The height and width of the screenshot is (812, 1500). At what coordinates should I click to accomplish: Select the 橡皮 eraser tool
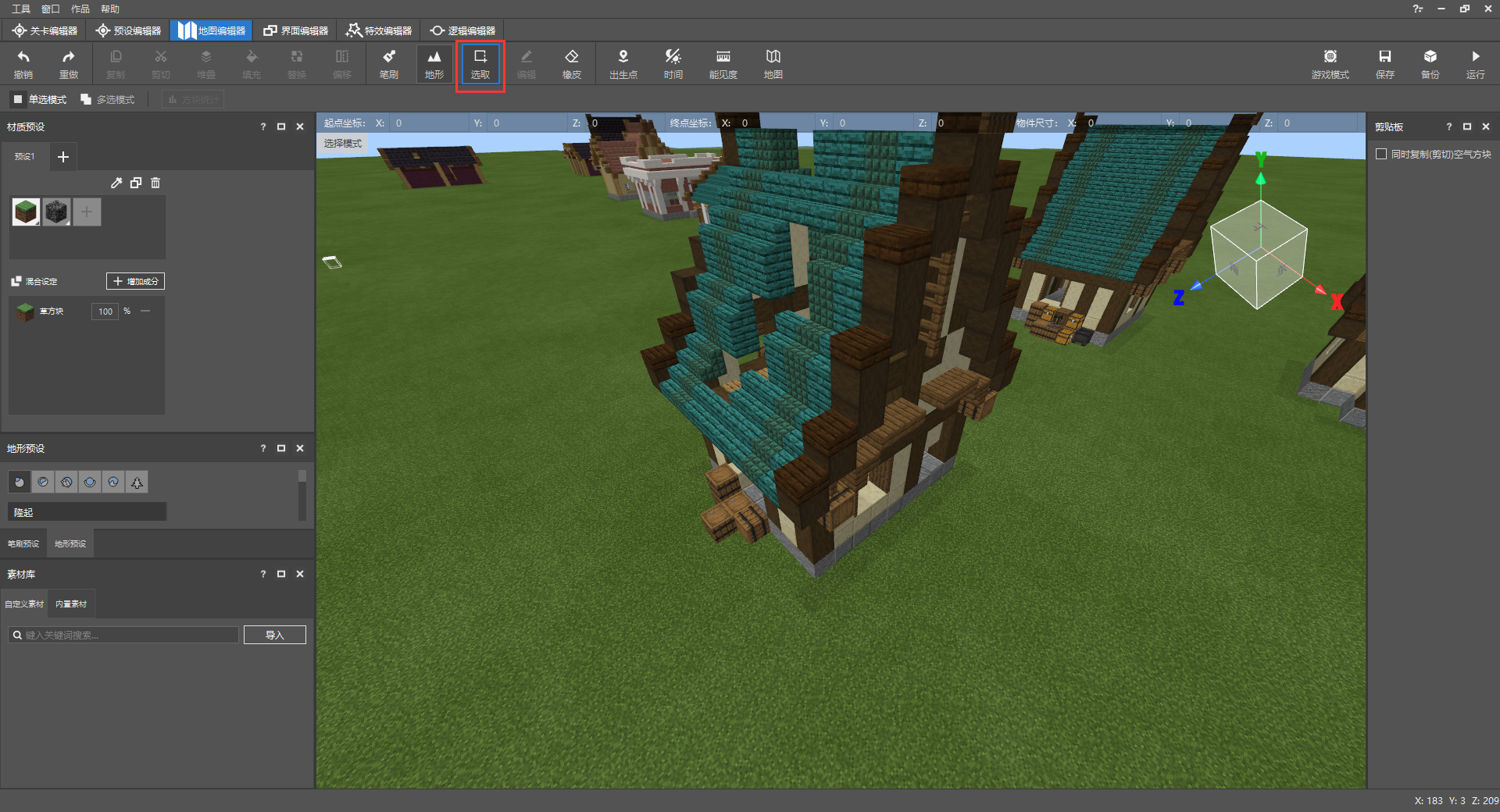[572, 63]
